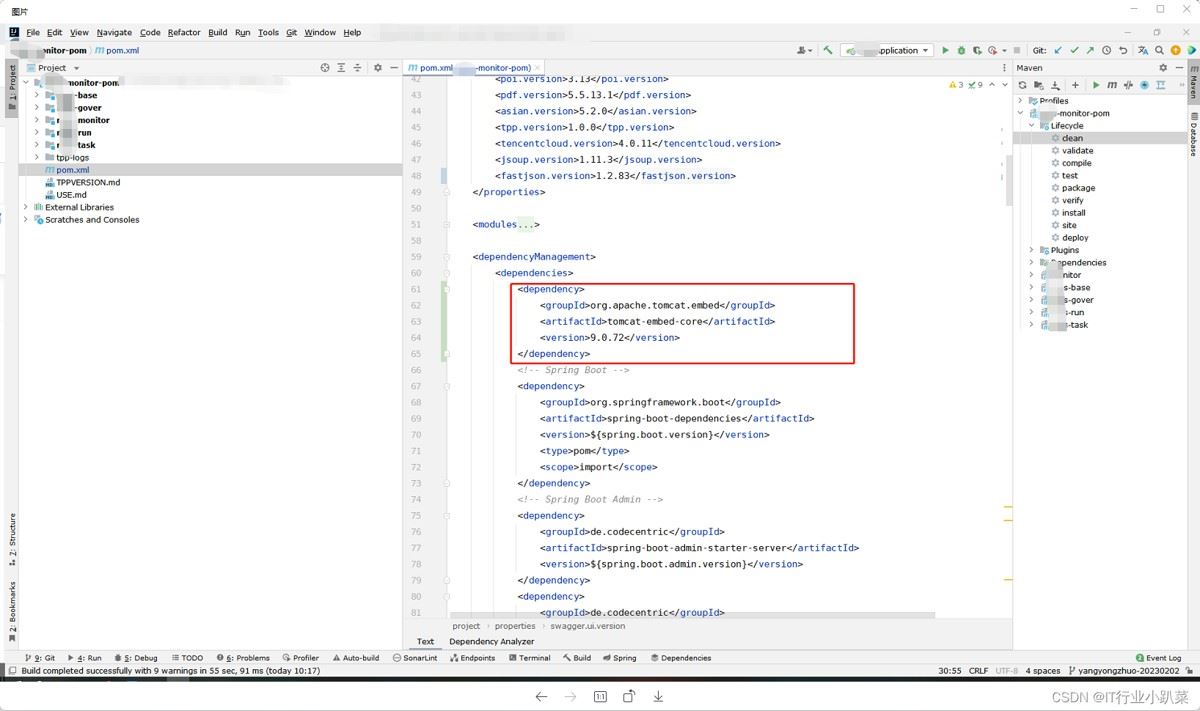Run the application with green play button
This screenshot has height=711, width=1200.
coord(945,50)
